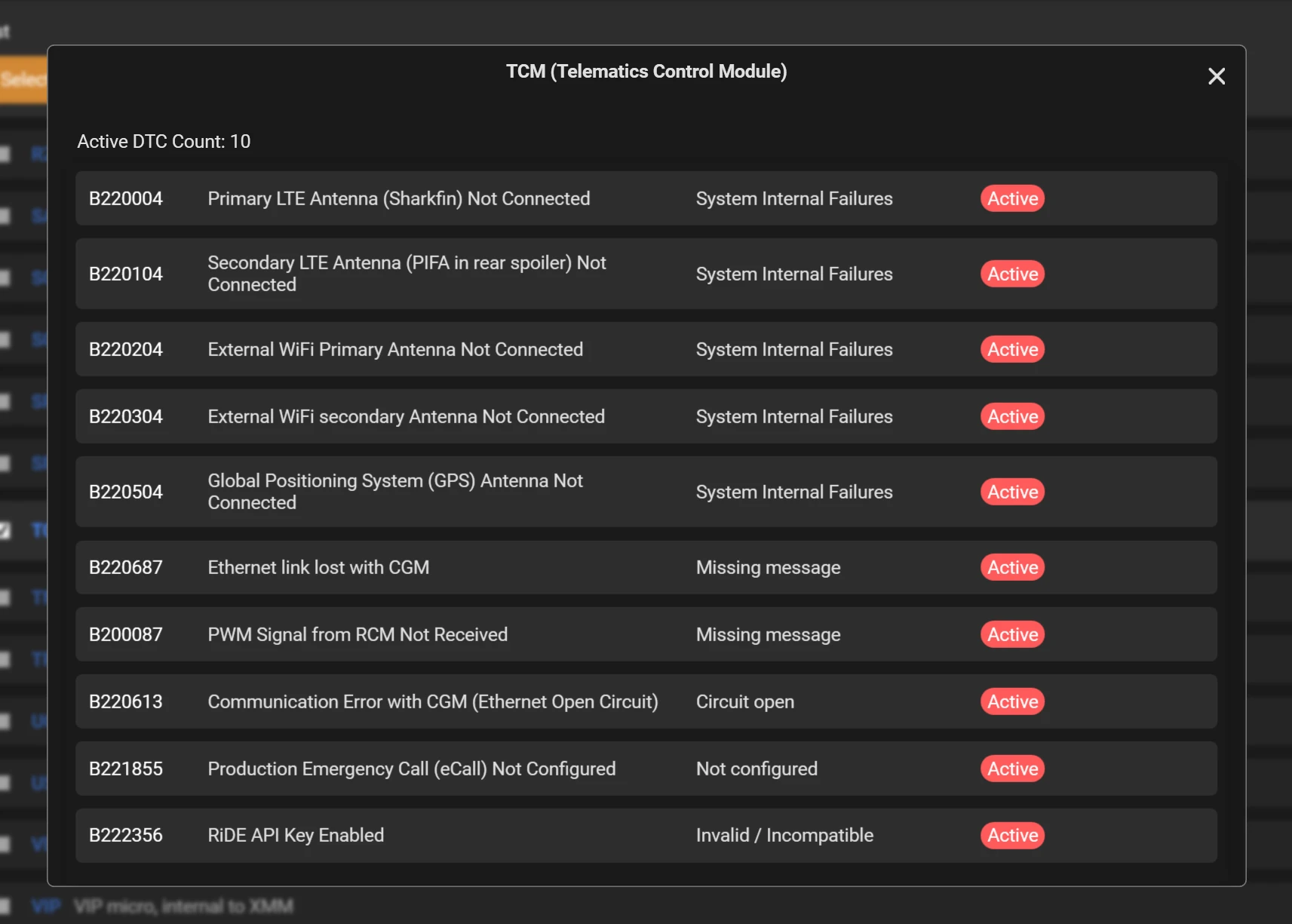This screenshot has width=1292, height=924.
Task: Click DTC code B220104
Action: [126, 274]
